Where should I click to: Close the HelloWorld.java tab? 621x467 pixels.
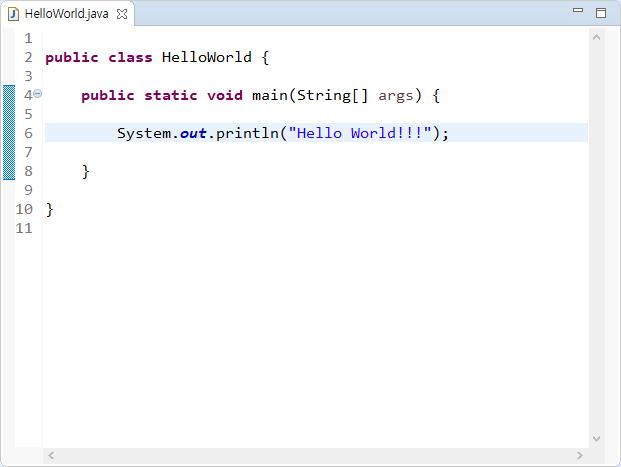122,14
